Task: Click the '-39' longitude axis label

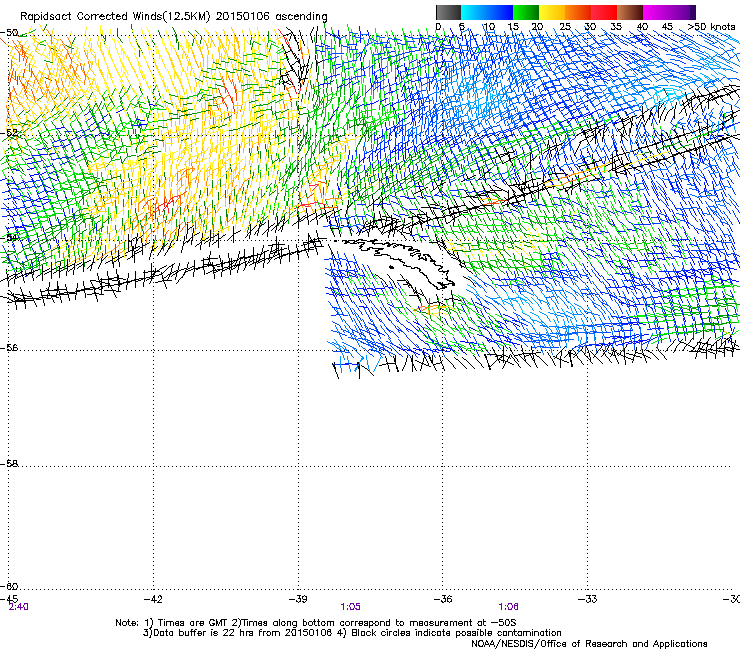Action: [x=298, y=599]
